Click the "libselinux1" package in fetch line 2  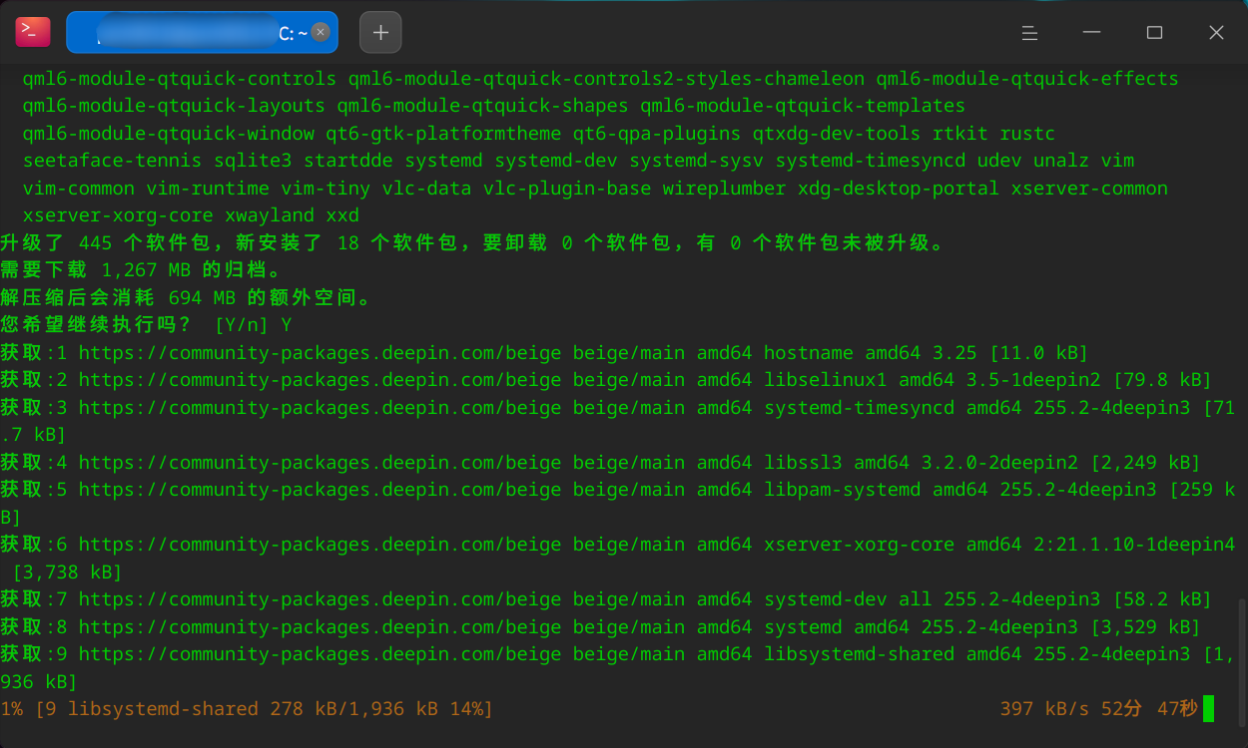point(825,381)
